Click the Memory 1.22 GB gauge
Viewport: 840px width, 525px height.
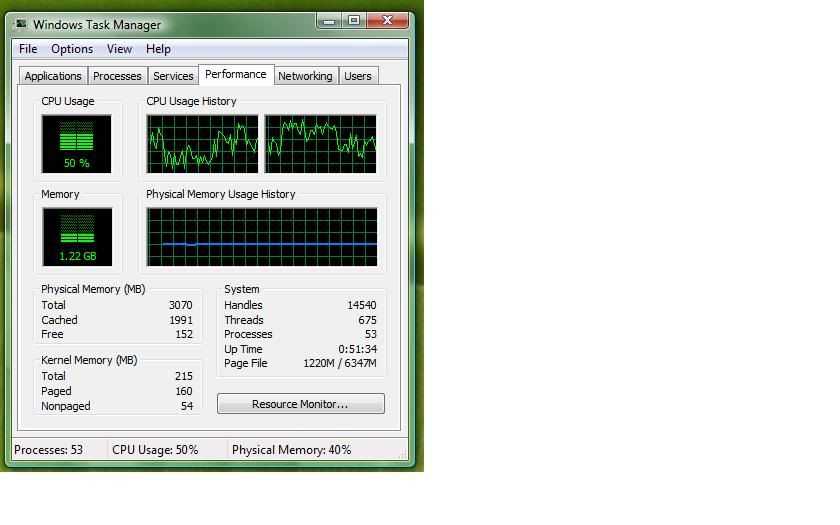76,236
